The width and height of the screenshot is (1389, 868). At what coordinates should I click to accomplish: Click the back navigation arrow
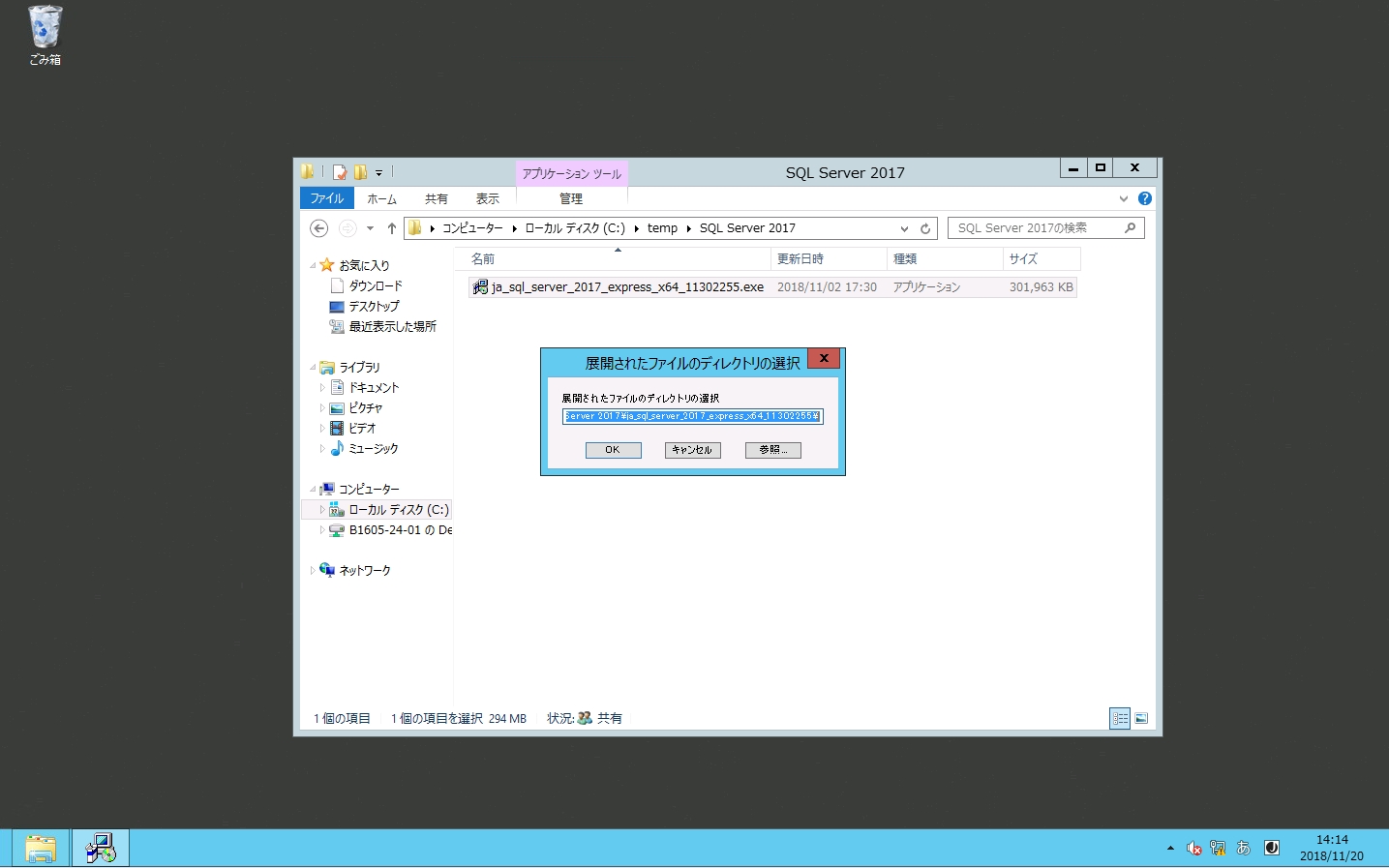pos(318,227)
